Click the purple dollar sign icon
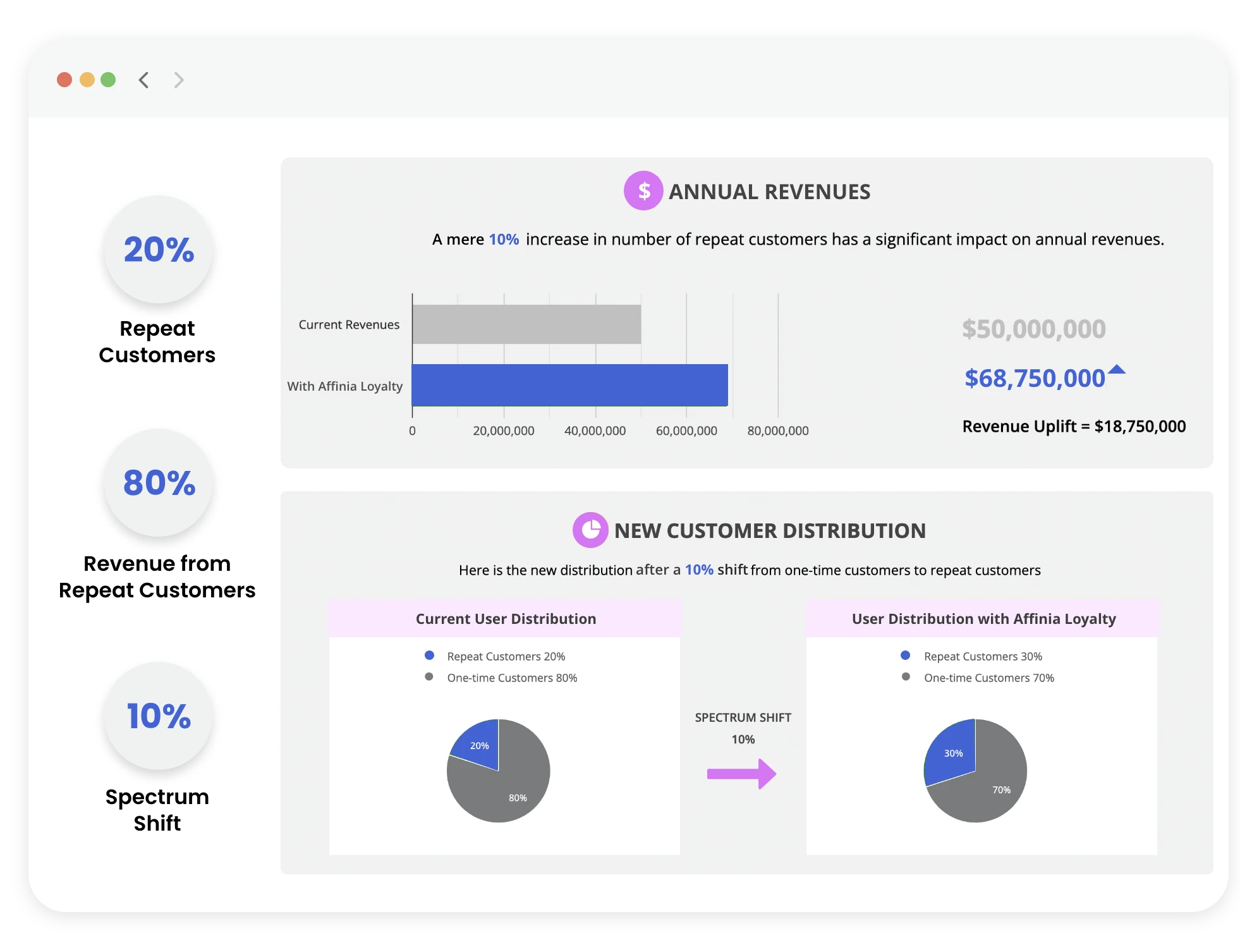This screenshot has height=952, width=1240. point(643,190)
